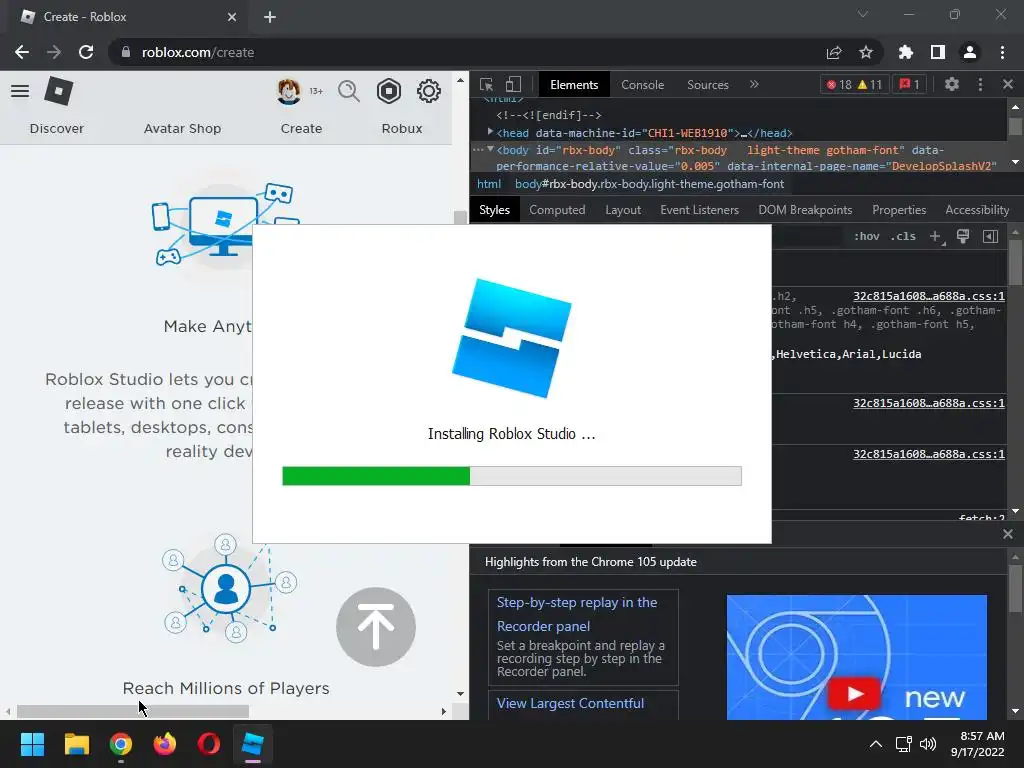The height and width of the screenshot is (768, 1024).
Task: Go to Avatar Shop in Roblox nav
Action: click(x=182, y=129)
